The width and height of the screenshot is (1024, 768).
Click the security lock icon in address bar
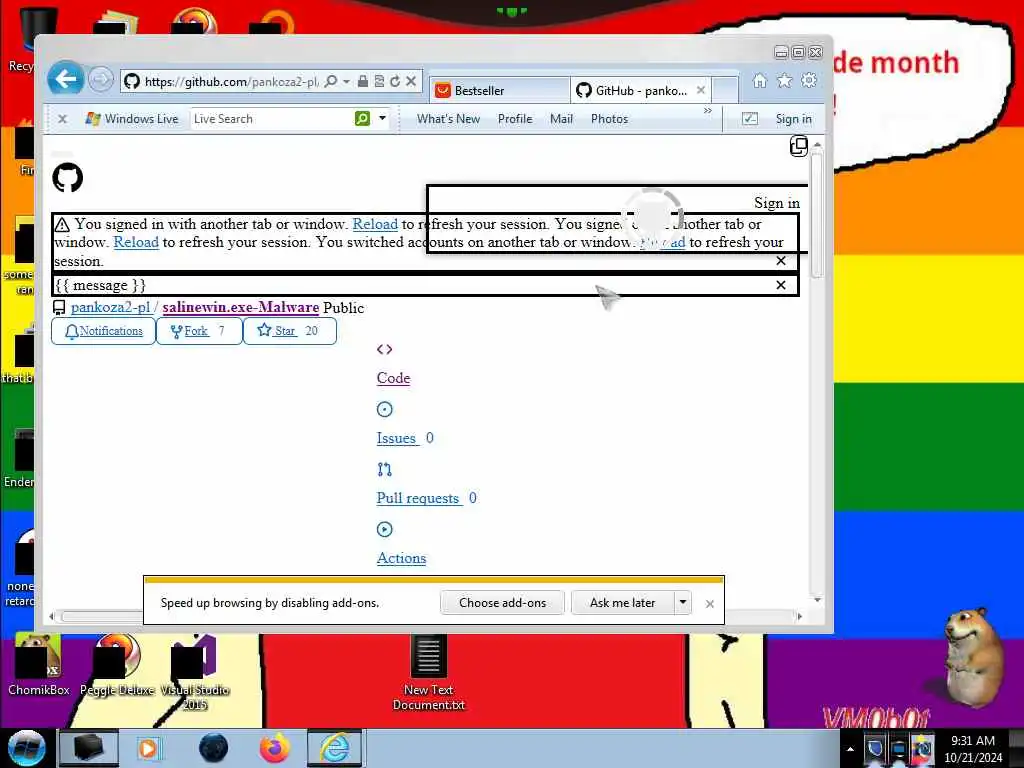(x=362, y=81)
